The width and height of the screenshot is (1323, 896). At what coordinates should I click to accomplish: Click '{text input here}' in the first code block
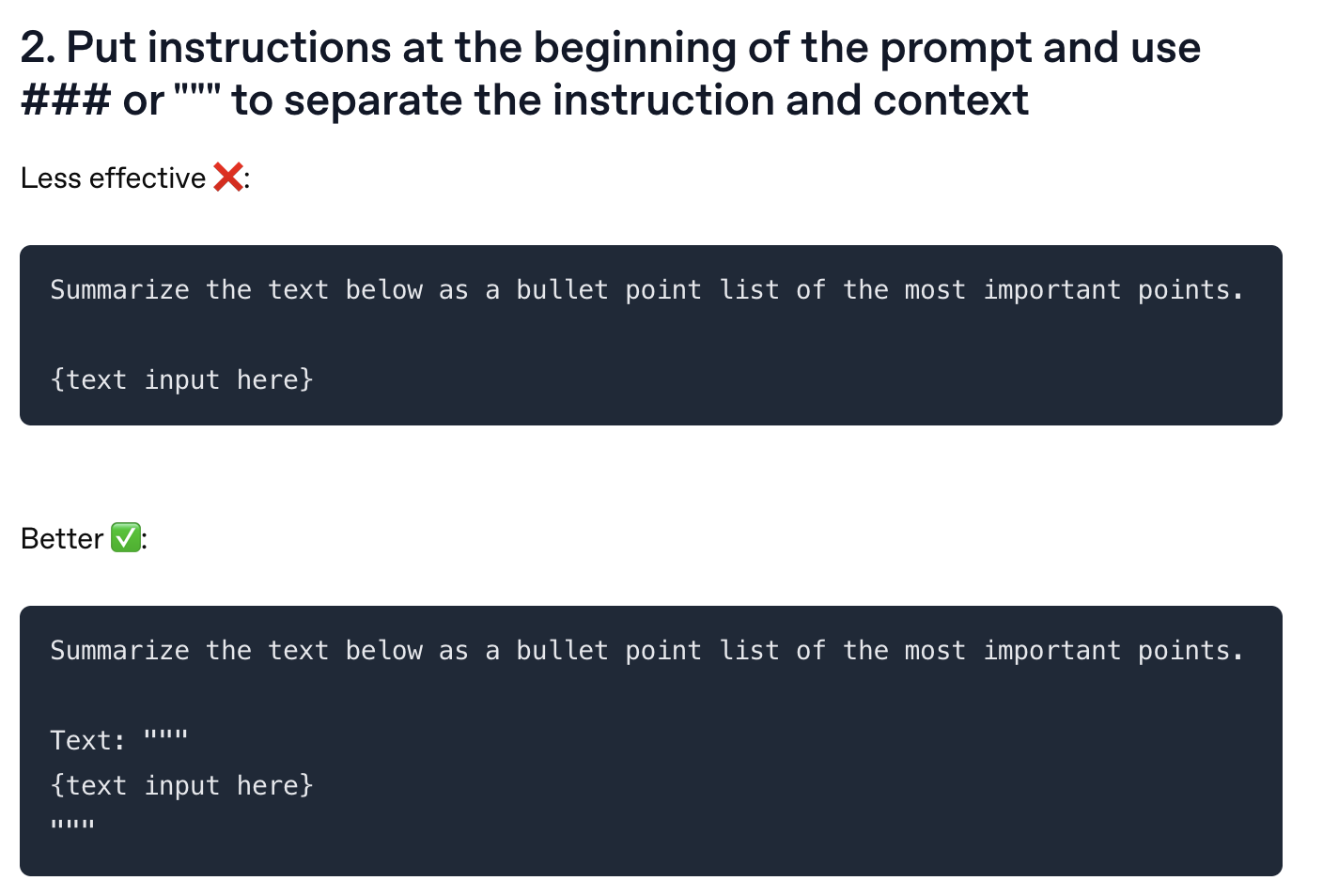pyautogui.click(x=181, y=379)
